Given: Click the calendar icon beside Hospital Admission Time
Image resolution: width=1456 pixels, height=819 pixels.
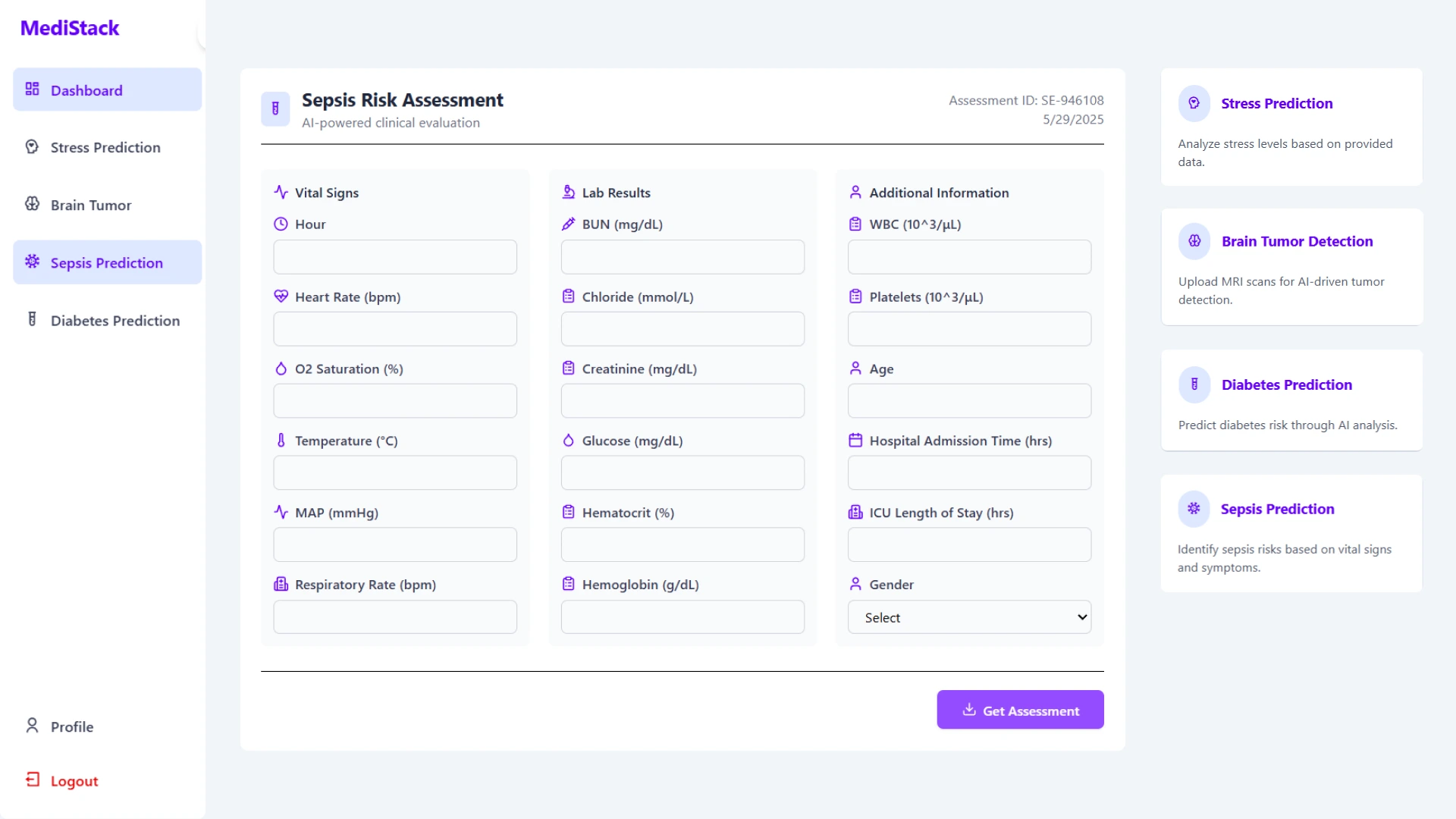Looking at the screenshot, I should click(855, 440).
